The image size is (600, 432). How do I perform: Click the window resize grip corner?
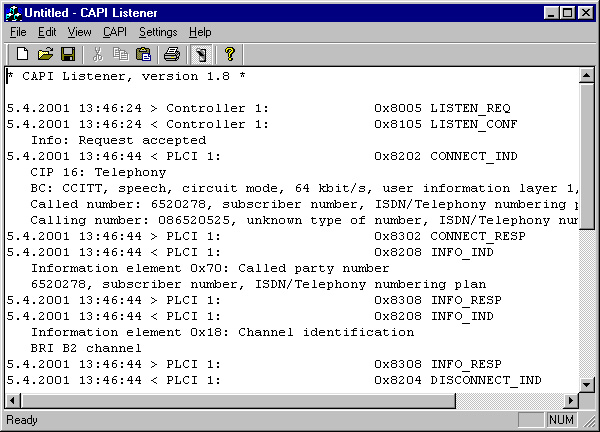pyautogui.click(x=589, y=421)
